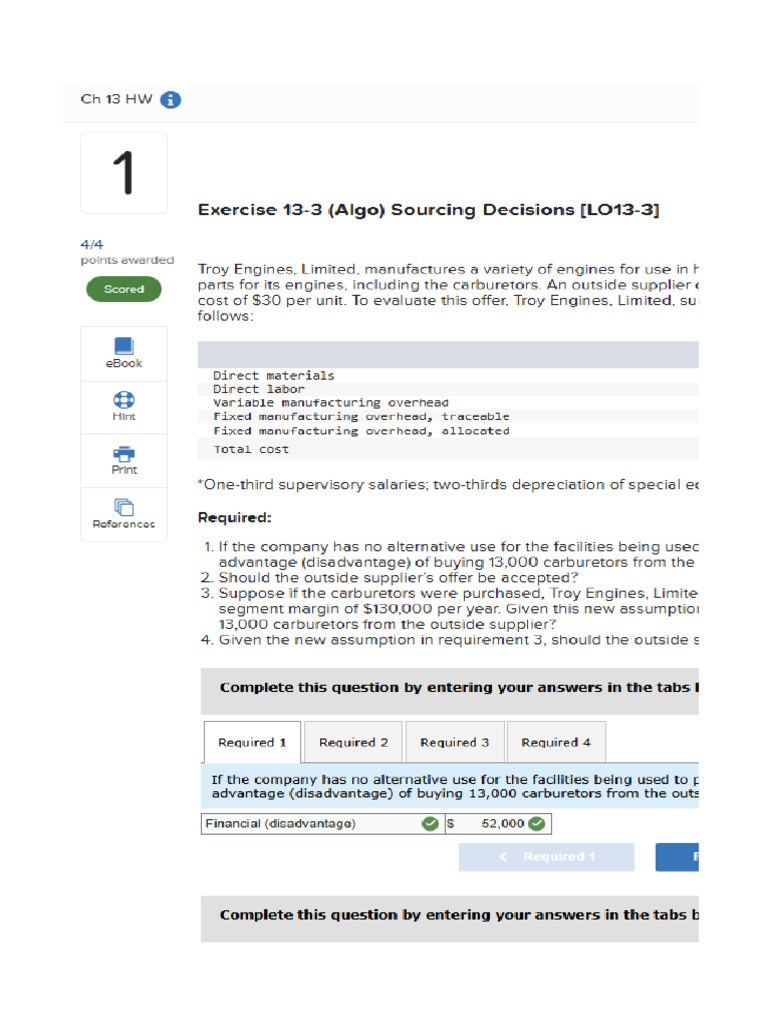This screenshot has height=1024, width=768.
Task: Click the info icon beside Ch 13 HW
Action: tap(170, 100)
